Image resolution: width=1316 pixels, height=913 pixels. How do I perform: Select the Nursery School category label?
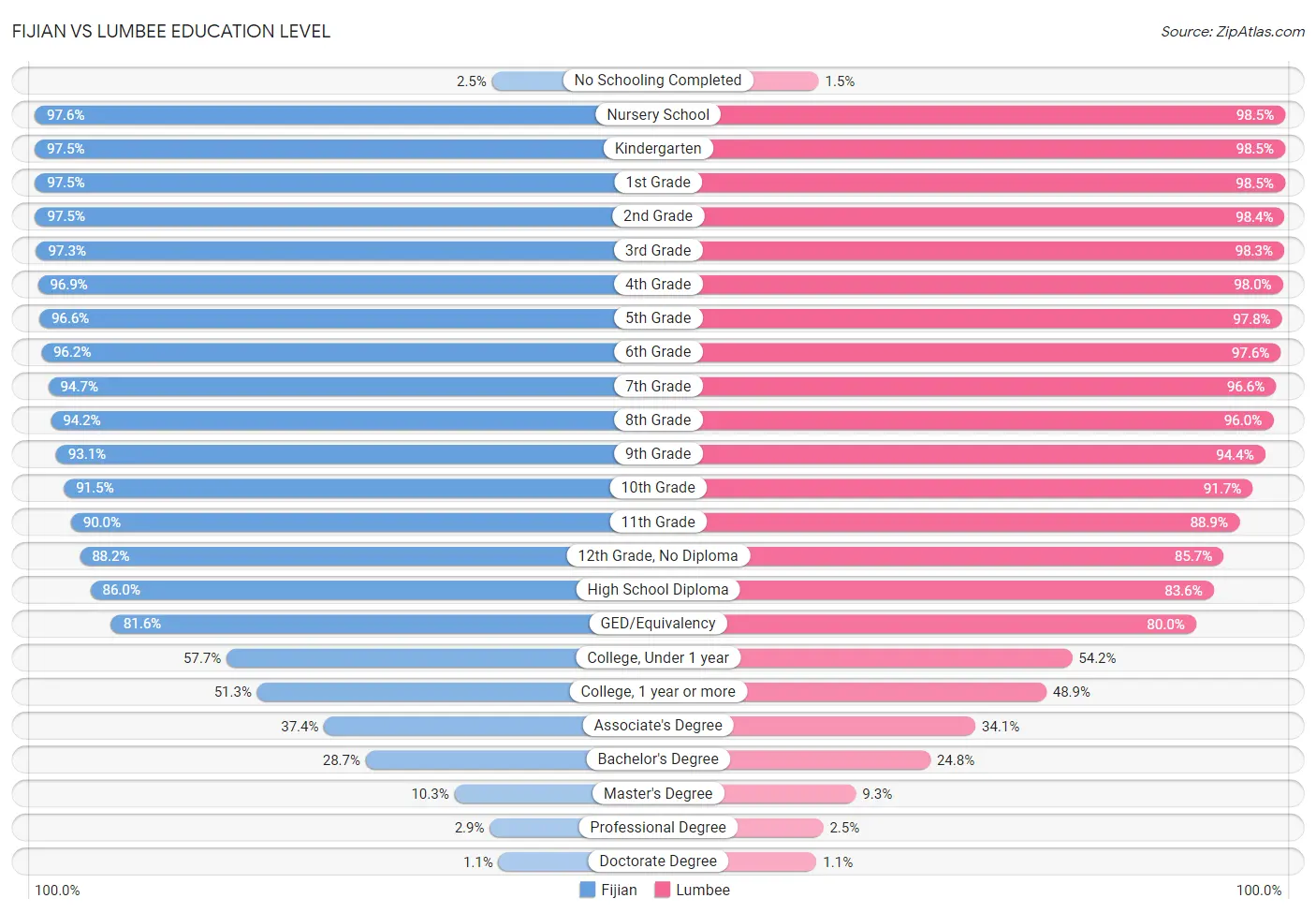[658, 114]
